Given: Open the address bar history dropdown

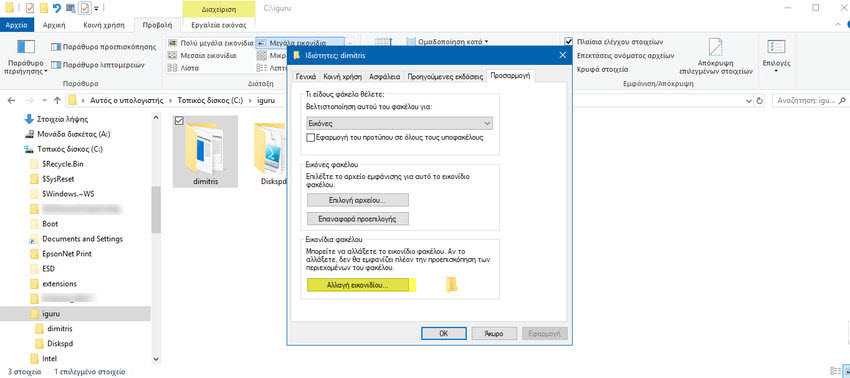Looking at the screenshot, I should pos(749,101).
